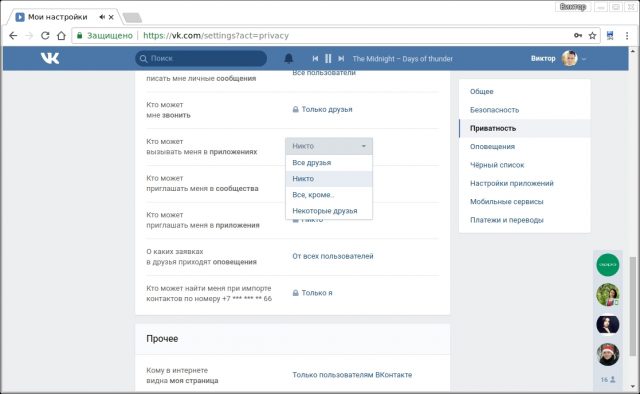Image resolution: width=640 pixels, height=394 pixels.
Task: Mute tab via speaker icon
Action: [102, 17]
